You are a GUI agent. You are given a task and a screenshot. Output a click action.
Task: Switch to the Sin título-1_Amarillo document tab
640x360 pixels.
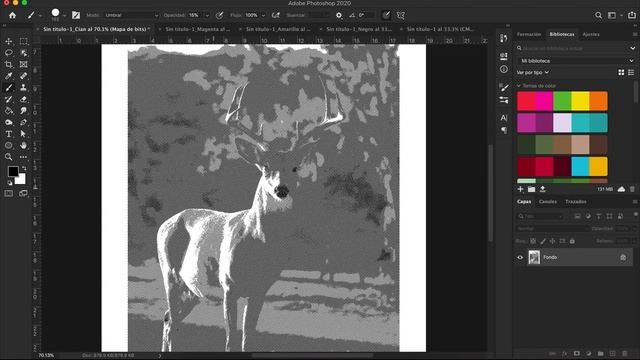(x=279, y=29)
